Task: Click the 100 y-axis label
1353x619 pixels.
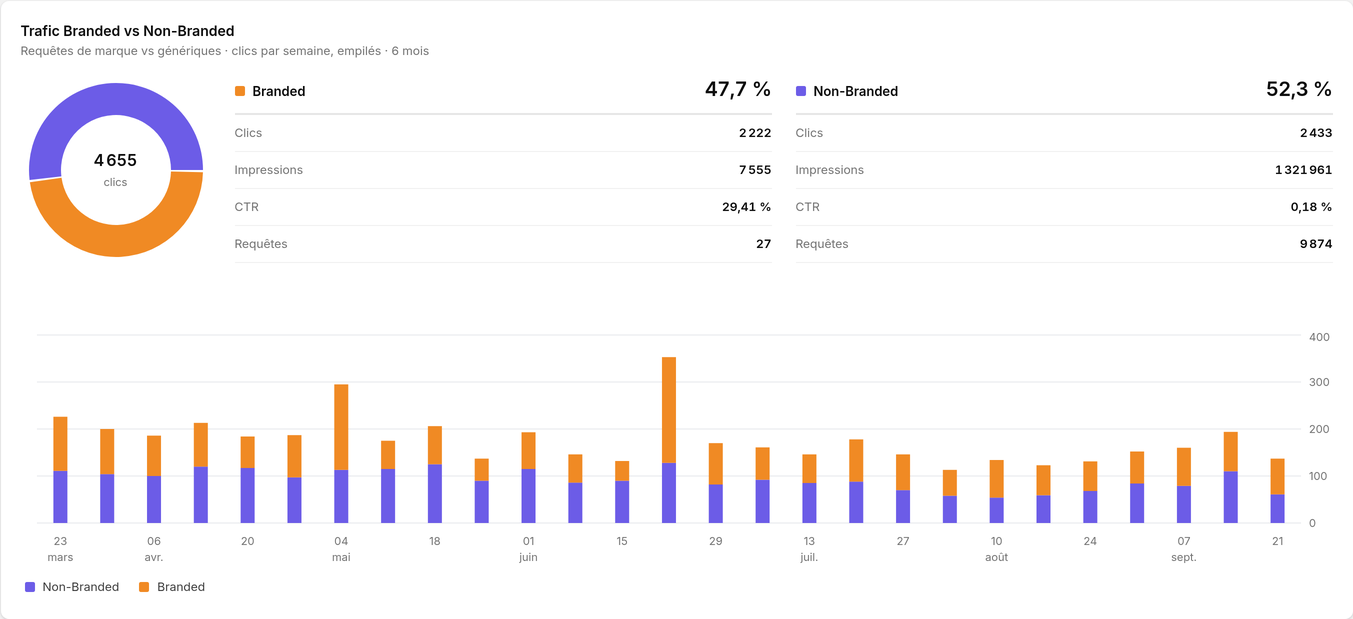Action: click(x=1319, y=477)
